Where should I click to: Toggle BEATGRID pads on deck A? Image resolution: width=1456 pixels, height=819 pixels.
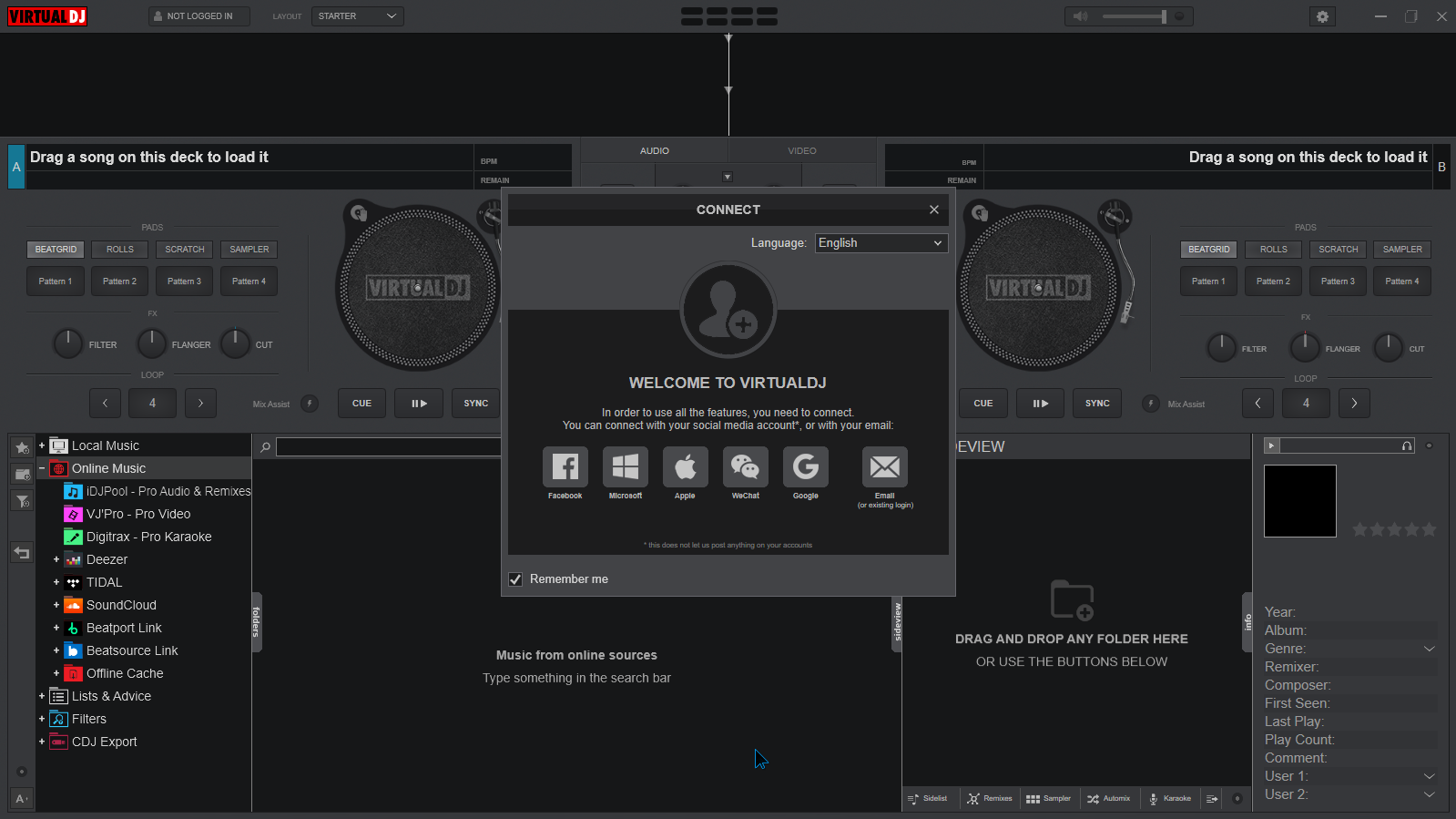click(x=56, y=250)
